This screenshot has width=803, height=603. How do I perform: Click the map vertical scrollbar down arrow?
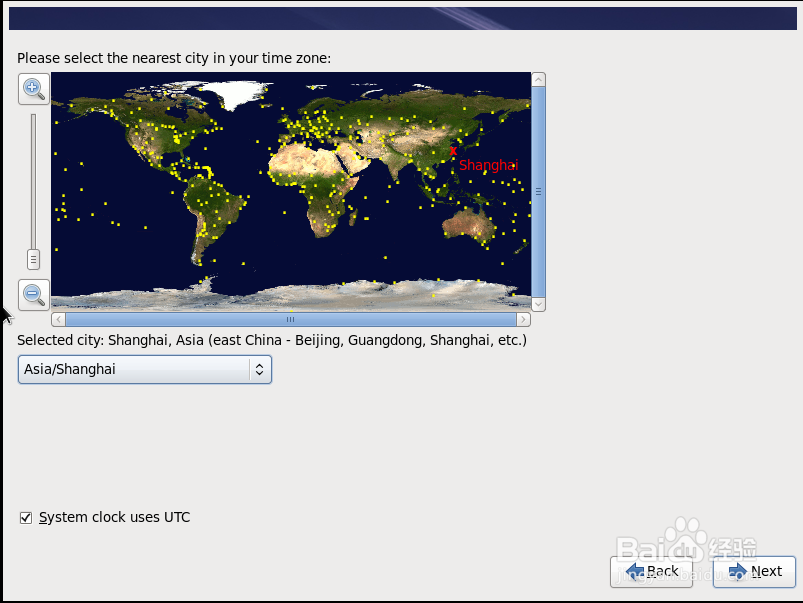(538, 304)
